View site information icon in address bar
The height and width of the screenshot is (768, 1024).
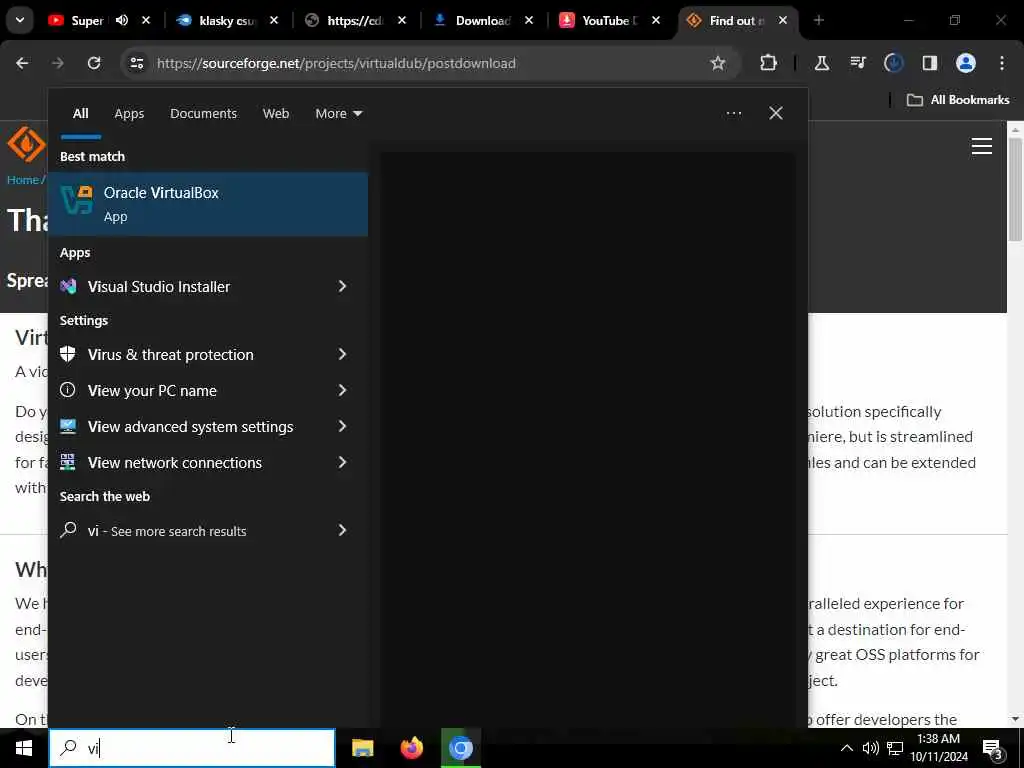point(136,63)
